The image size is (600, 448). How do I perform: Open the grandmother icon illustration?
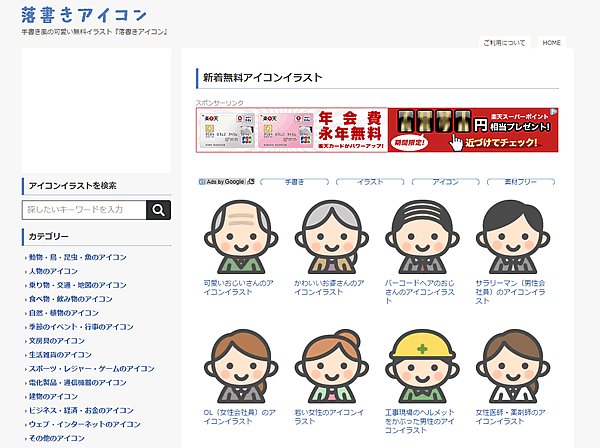tap(332, 237)
